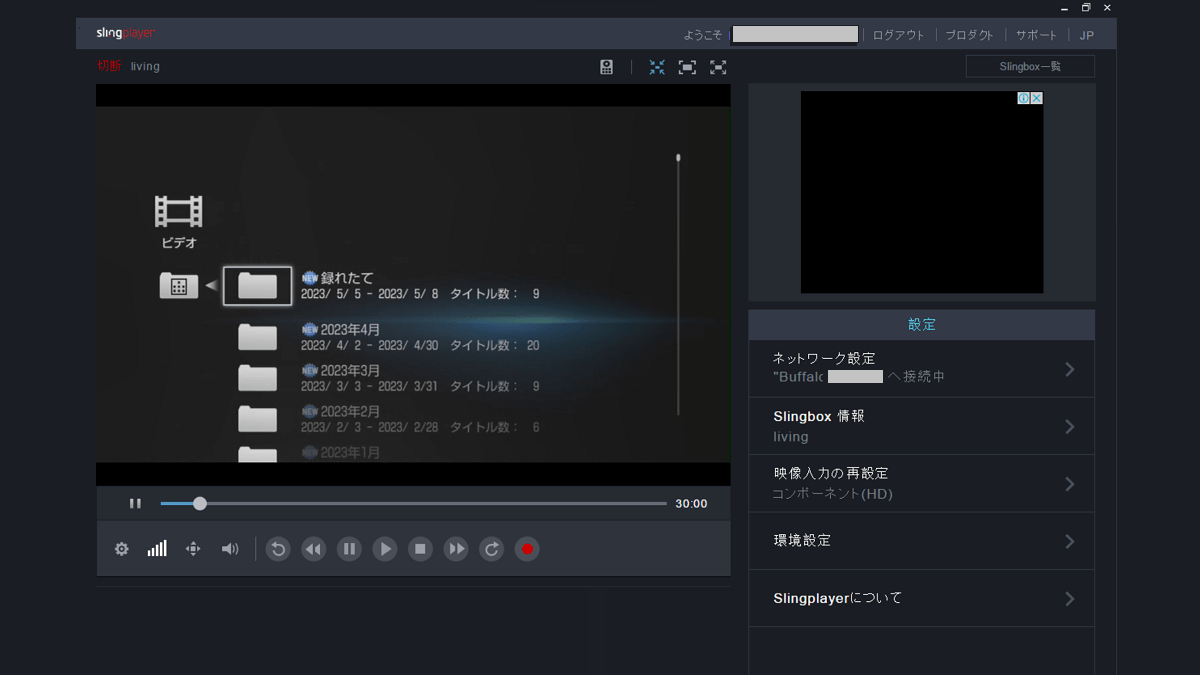
Task: Click small pause icon left of the seek bar
Action: (135, 504)
